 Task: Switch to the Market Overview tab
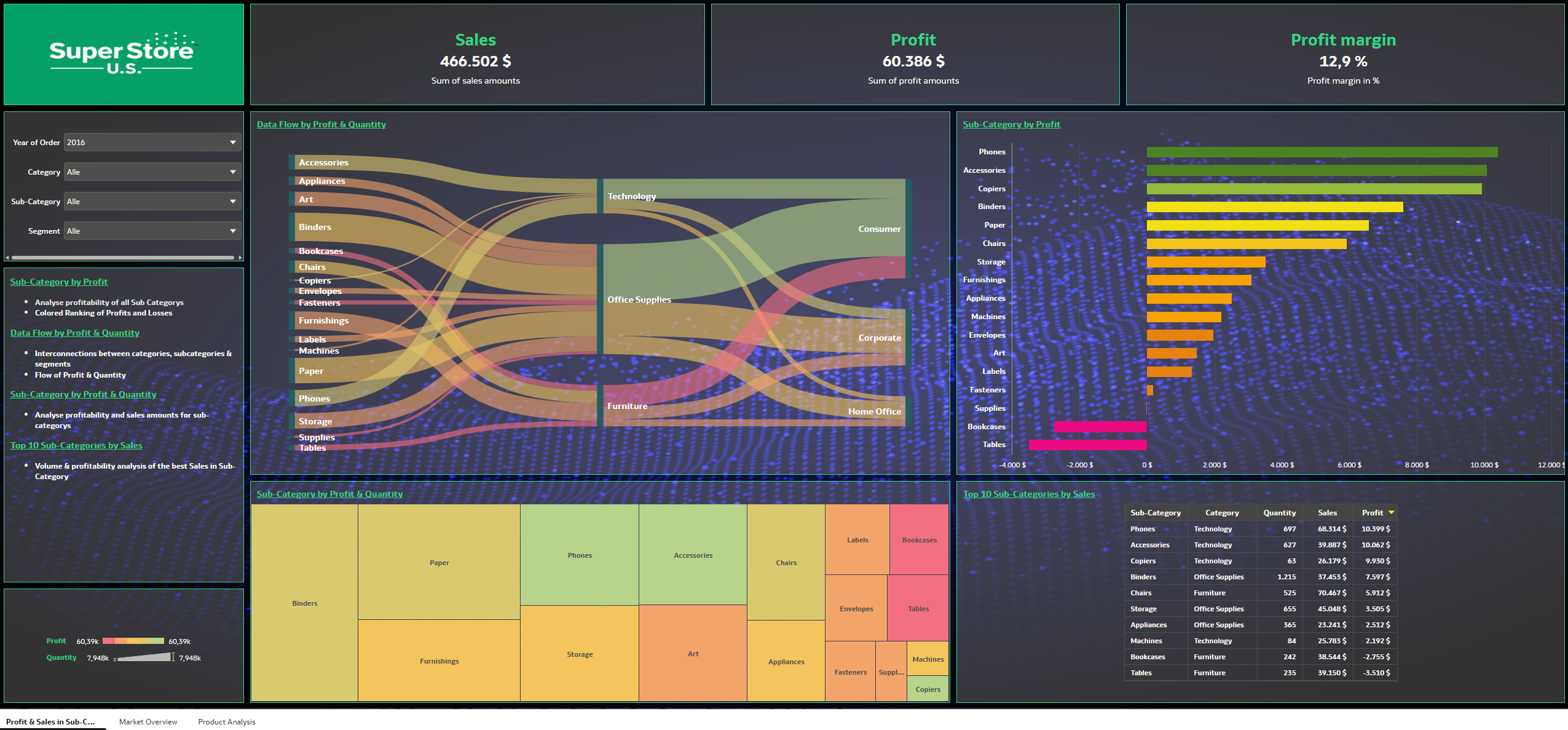148,721
